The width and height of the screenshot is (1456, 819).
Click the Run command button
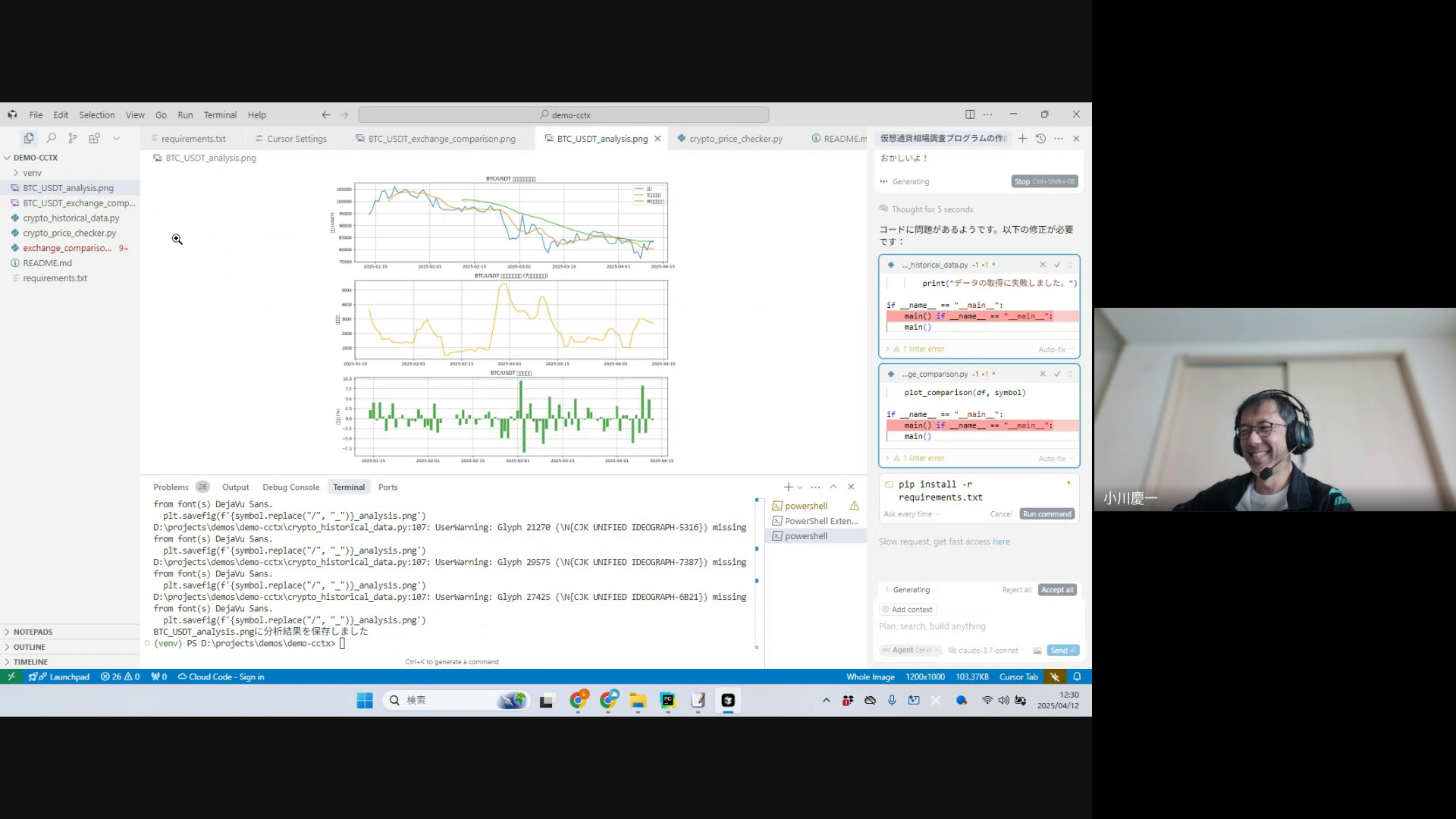tap(1046, 514)
